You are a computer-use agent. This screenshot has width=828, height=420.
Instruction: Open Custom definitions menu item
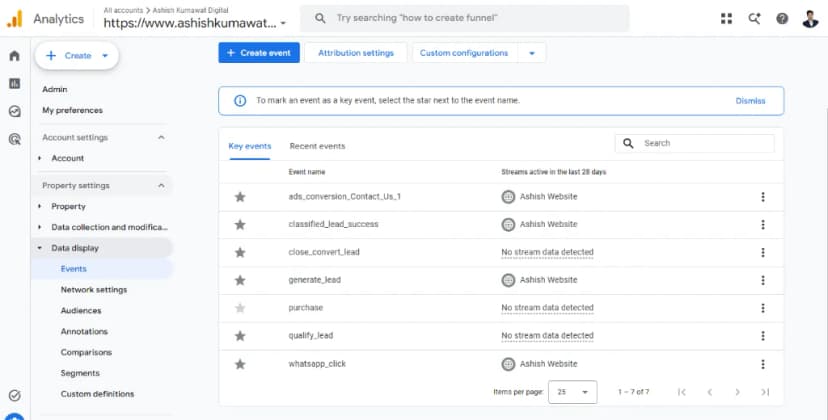[x=97, y=394]
